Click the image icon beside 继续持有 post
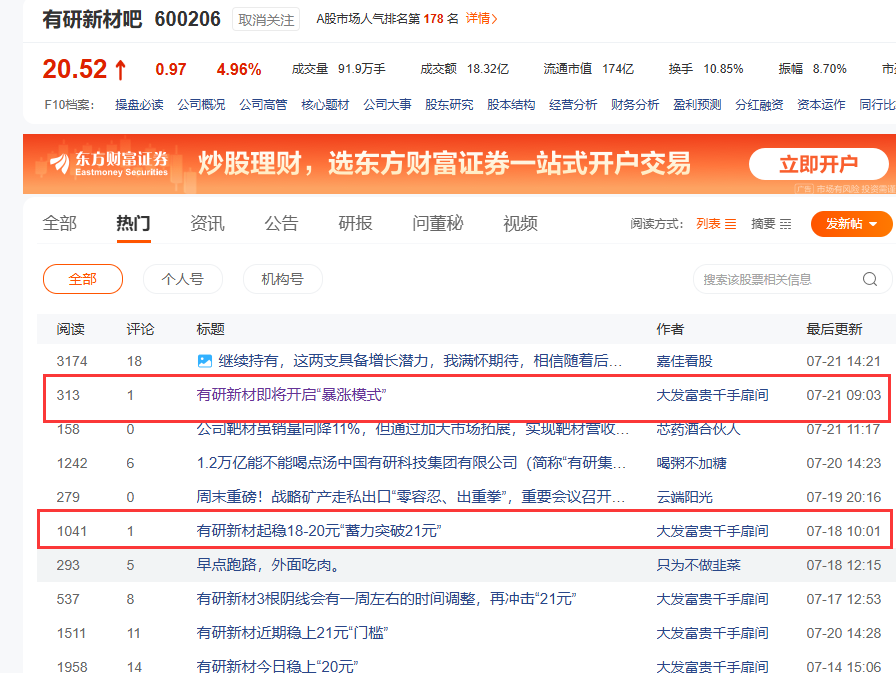The image size is (896, 673). click(204, 361)
